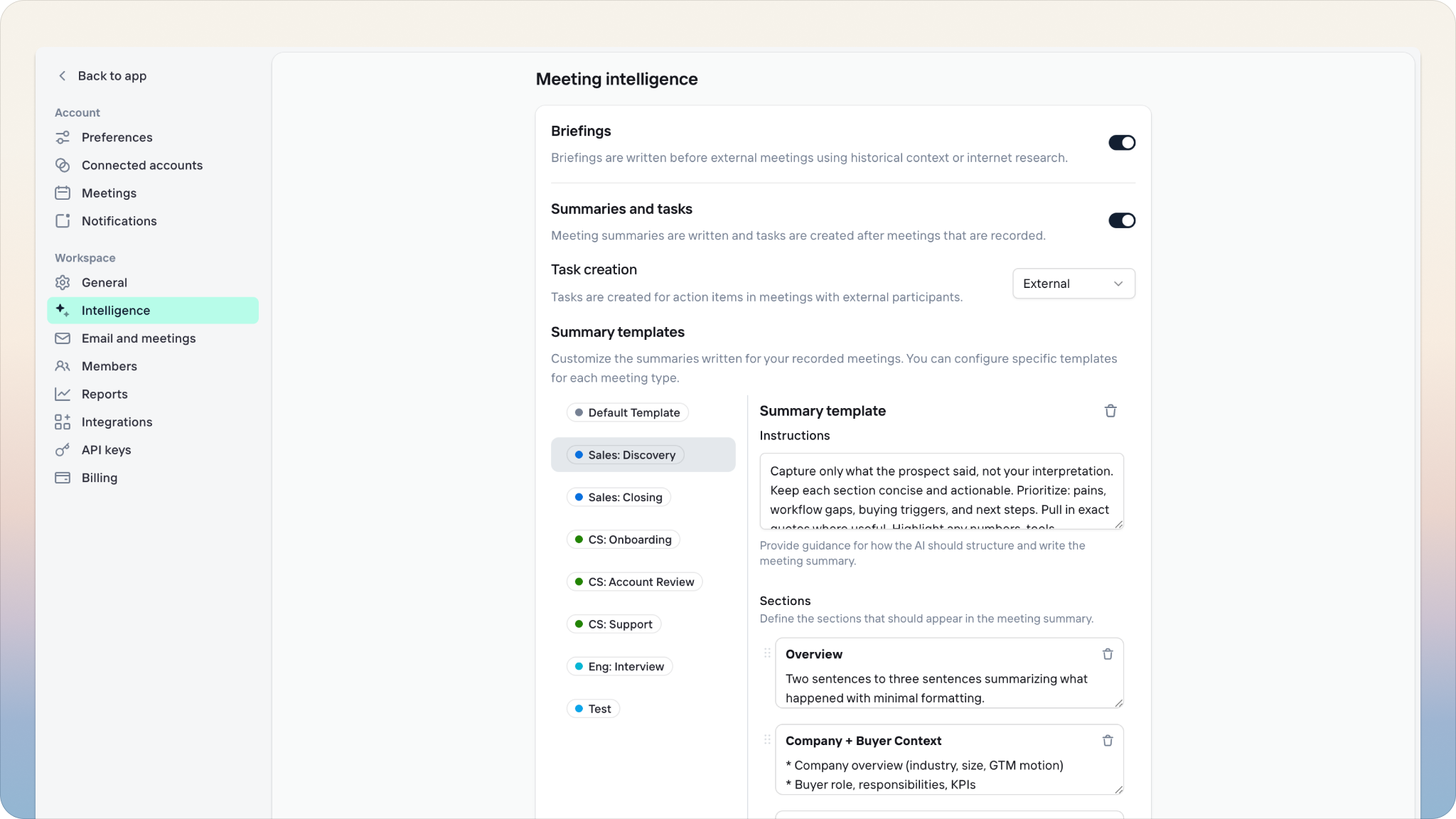Open API keys page
Screen dimensions: 1456x819
[153, 450]
